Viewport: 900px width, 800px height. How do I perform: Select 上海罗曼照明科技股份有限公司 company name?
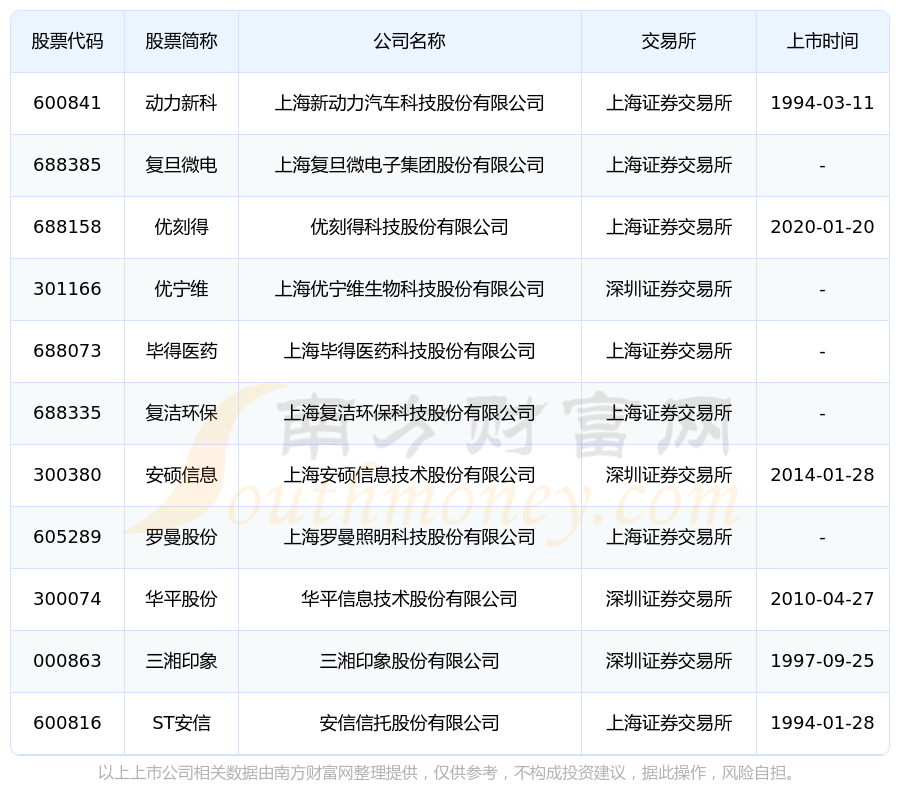coord(409,537)
